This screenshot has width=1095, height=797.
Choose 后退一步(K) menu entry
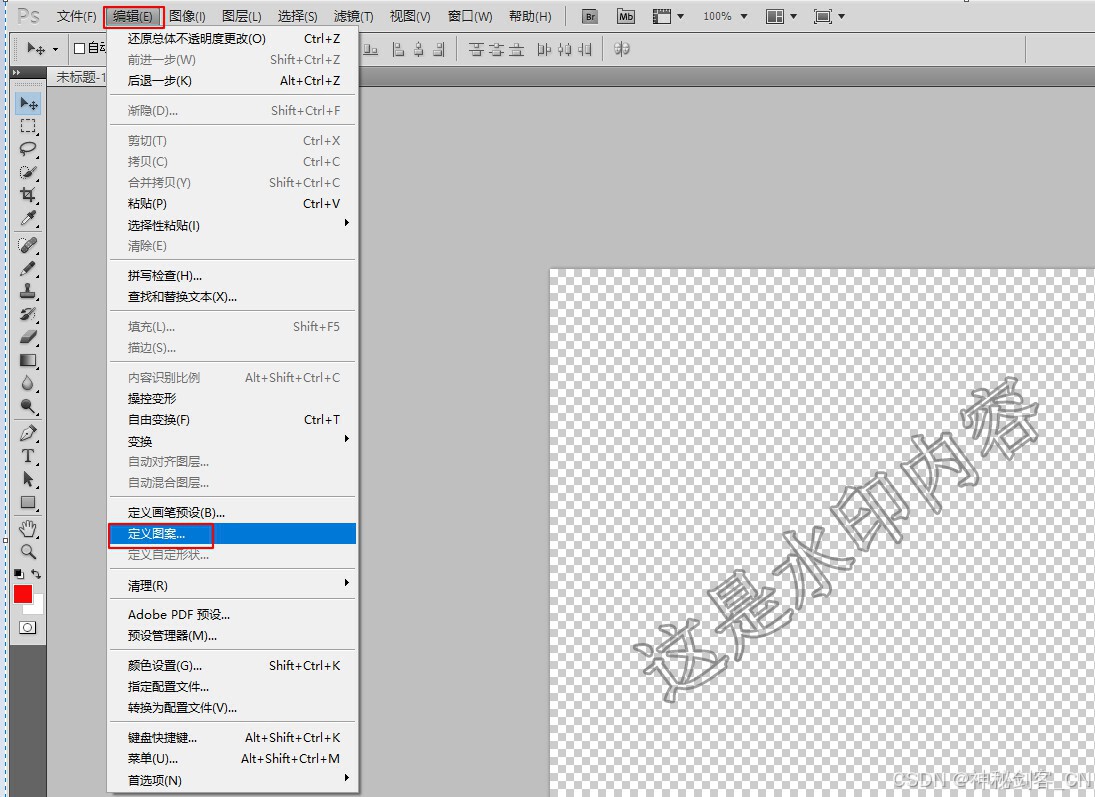tap(233, 81)
